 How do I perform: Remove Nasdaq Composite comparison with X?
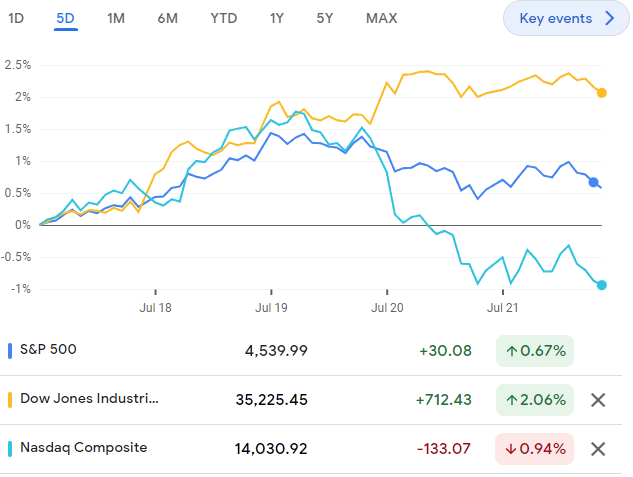pyautogui.click(x=598, y=449)
